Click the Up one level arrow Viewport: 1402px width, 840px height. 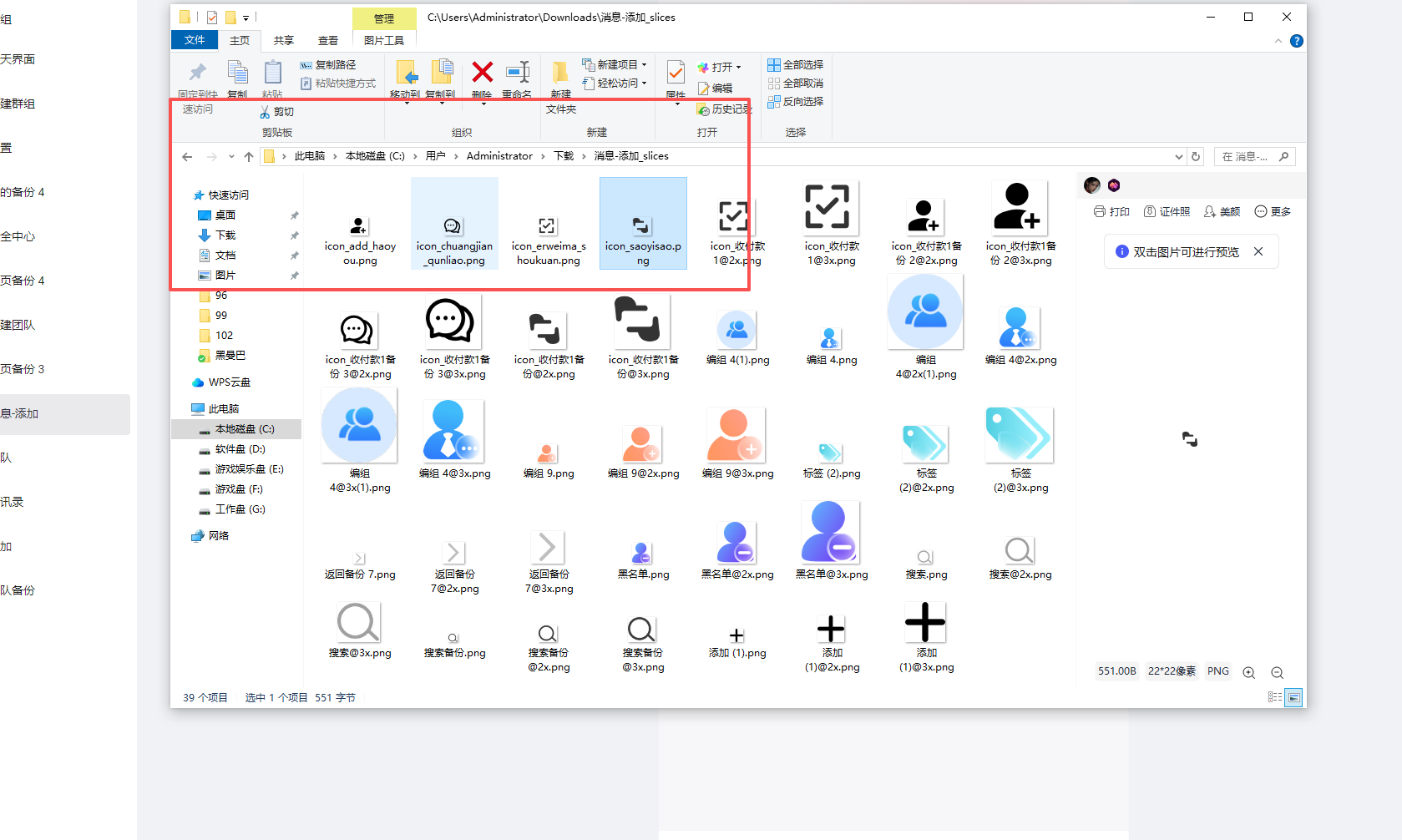coord(248,157)
